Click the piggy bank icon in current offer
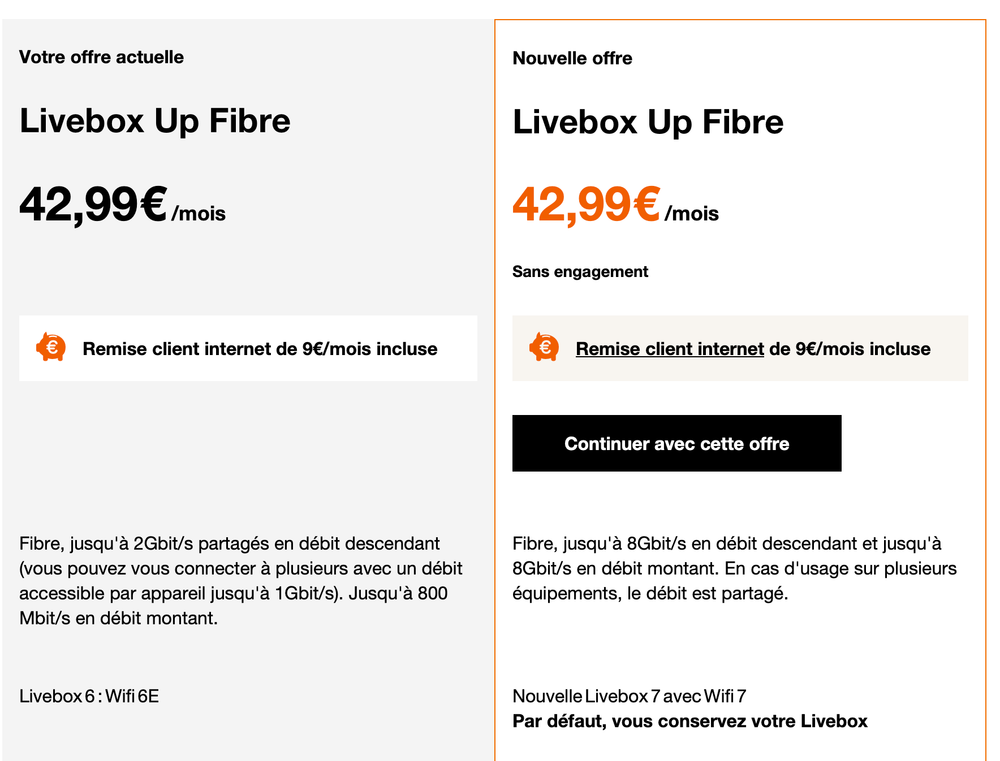Viewport: 1000px width, 761px height. click(x=51, y=348)
